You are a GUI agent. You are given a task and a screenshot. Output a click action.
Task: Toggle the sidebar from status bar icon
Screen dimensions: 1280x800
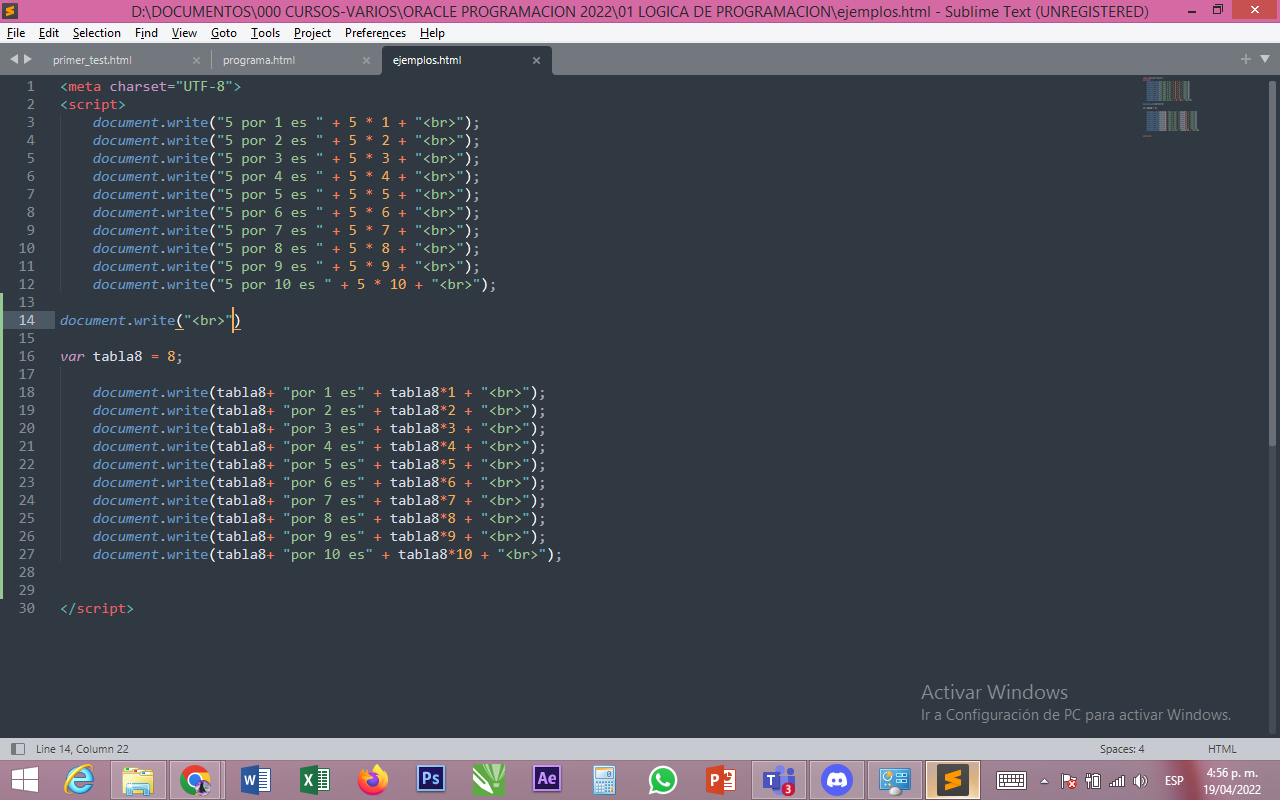[17, 748]
